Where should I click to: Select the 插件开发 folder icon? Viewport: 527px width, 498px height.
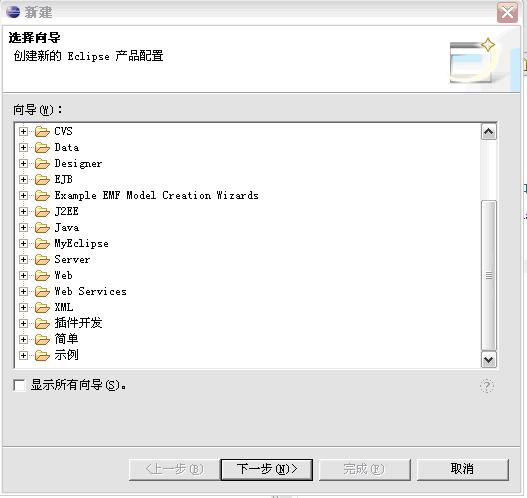(x=42, y=324)
